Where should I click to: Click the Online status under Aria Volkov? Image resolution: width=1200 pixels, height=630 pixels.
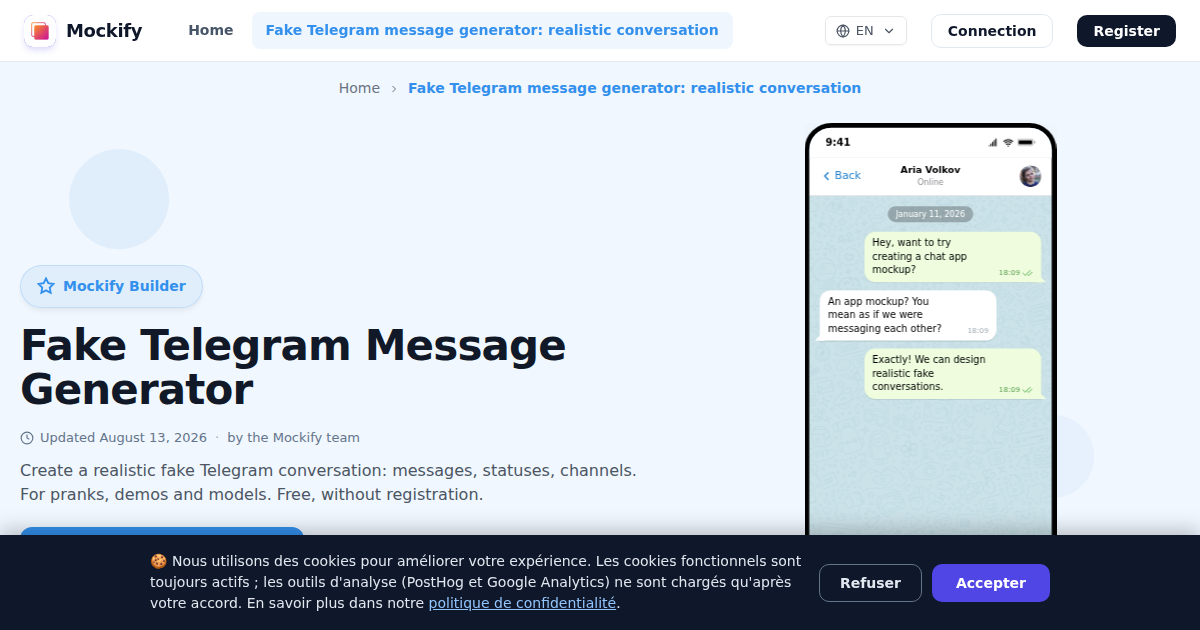[930, 182]
